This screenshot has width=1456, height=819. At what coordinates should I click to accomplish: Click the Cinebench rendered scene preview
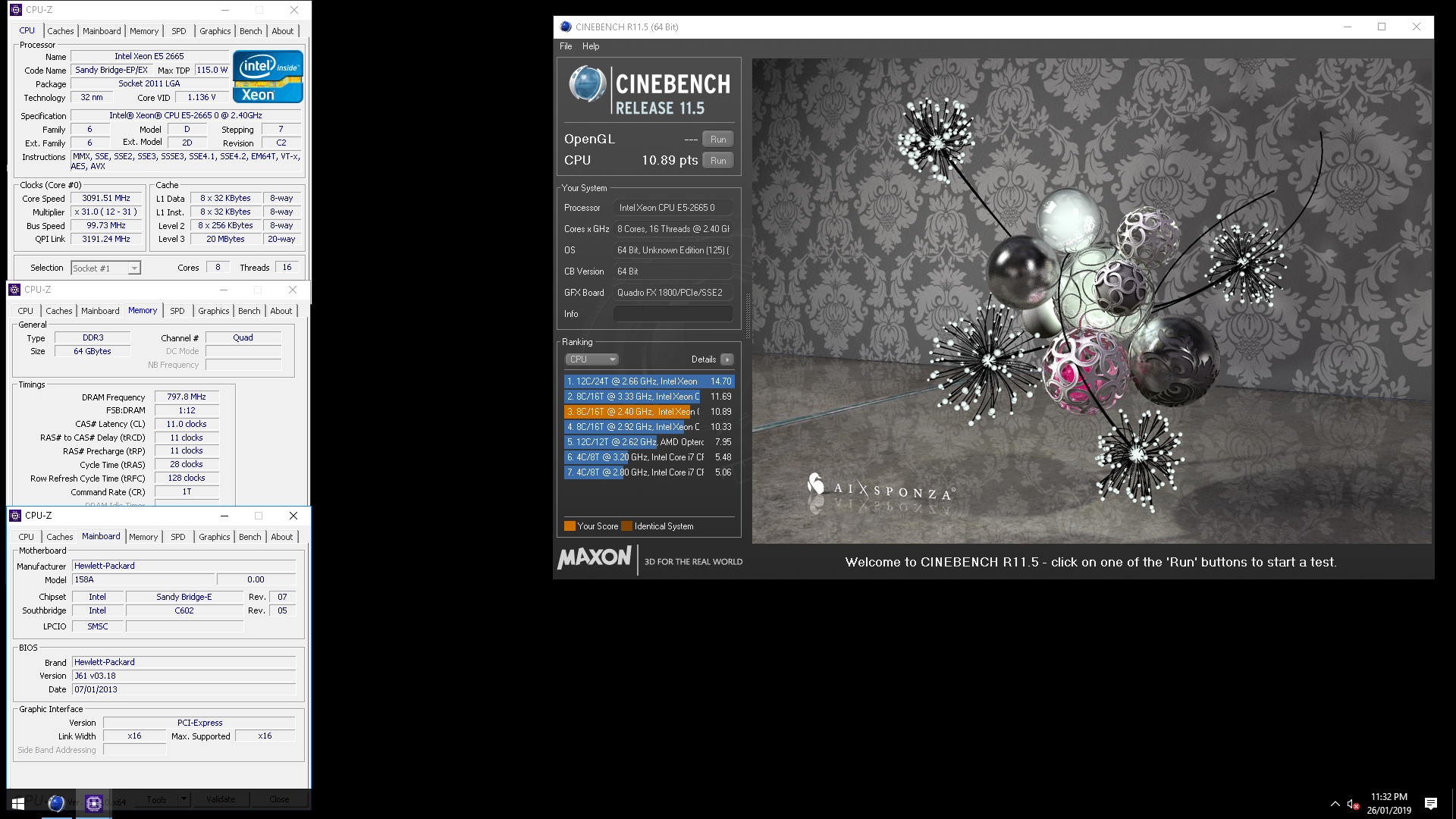(x=1092, y=301)
